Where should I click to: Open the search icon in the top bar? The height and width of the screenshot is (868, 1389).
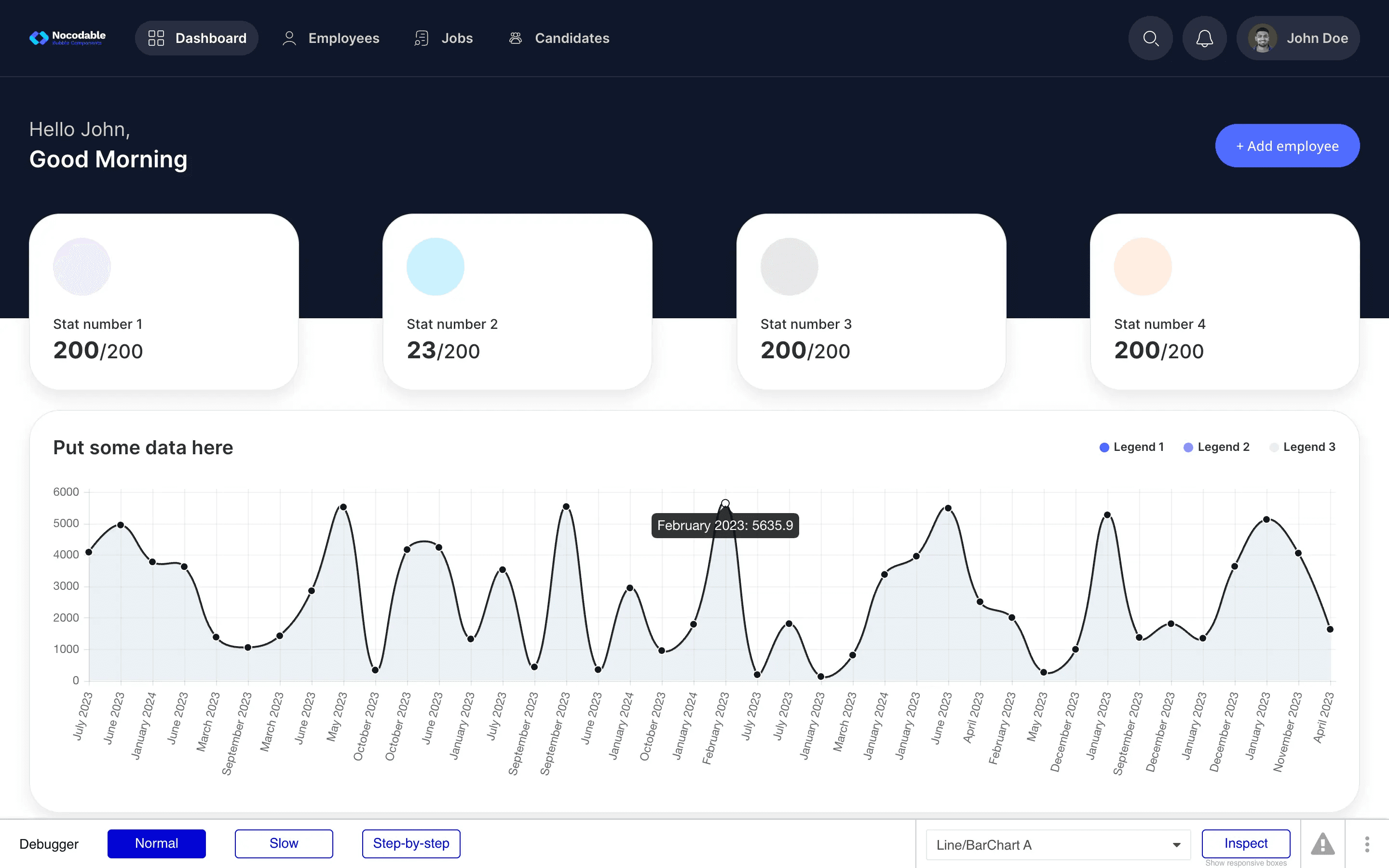point(1150,38)
